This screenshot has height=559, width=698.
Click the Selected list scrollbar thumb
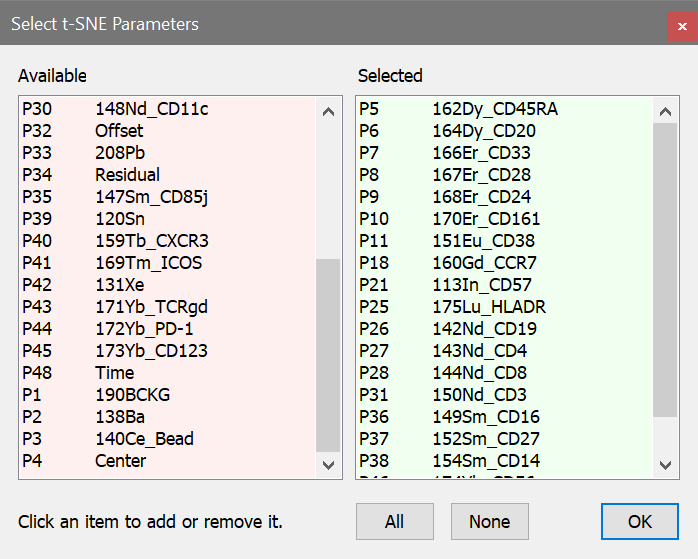click(666, 270)
